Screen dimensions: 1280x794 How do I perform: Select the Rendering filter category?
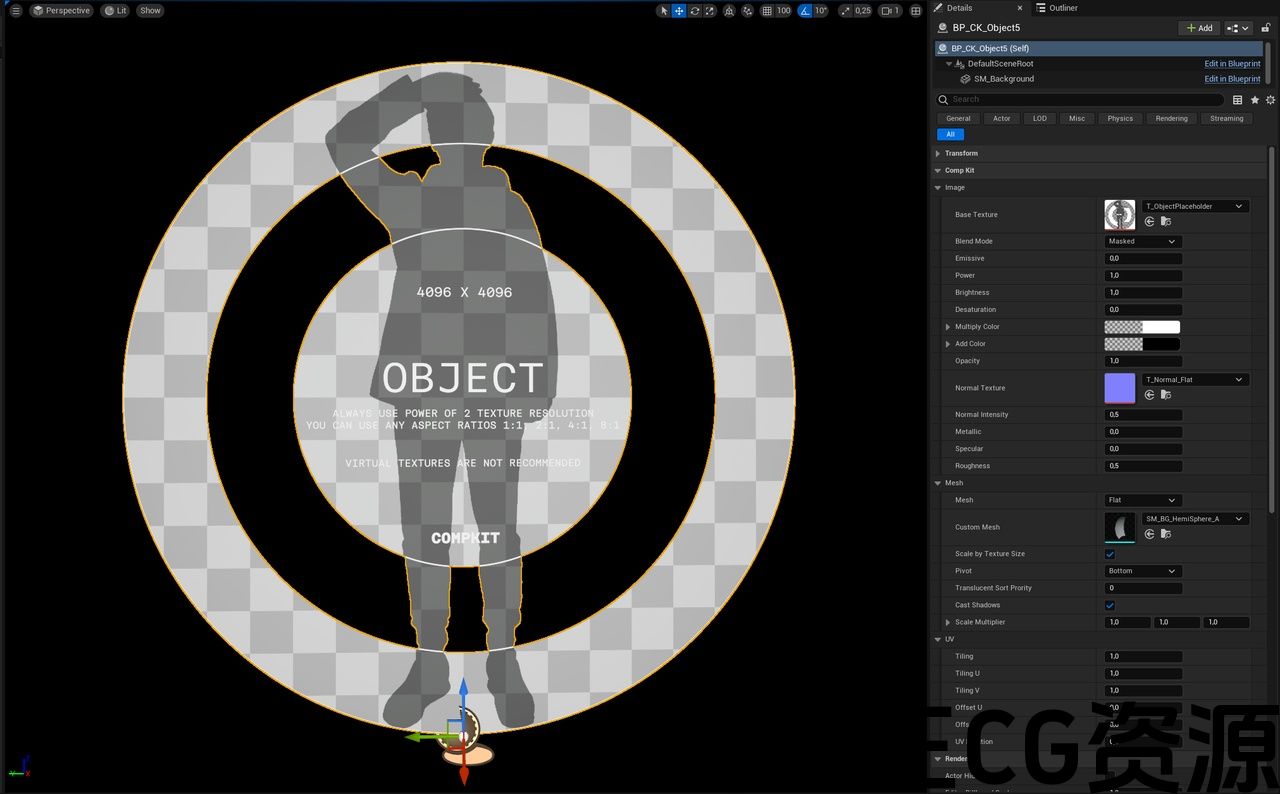[x=1171, y=118]
